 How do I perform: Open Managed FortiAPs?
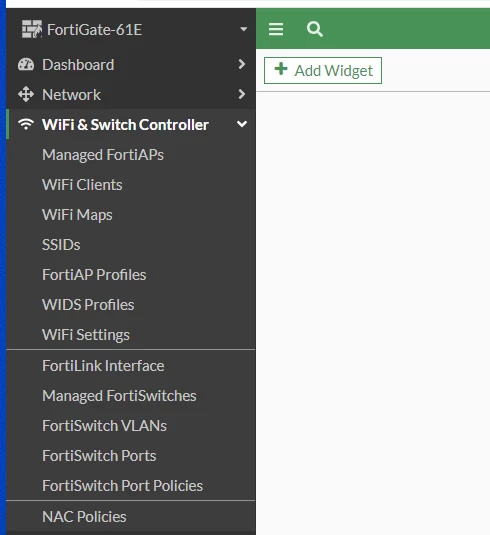tap(103, 155)
